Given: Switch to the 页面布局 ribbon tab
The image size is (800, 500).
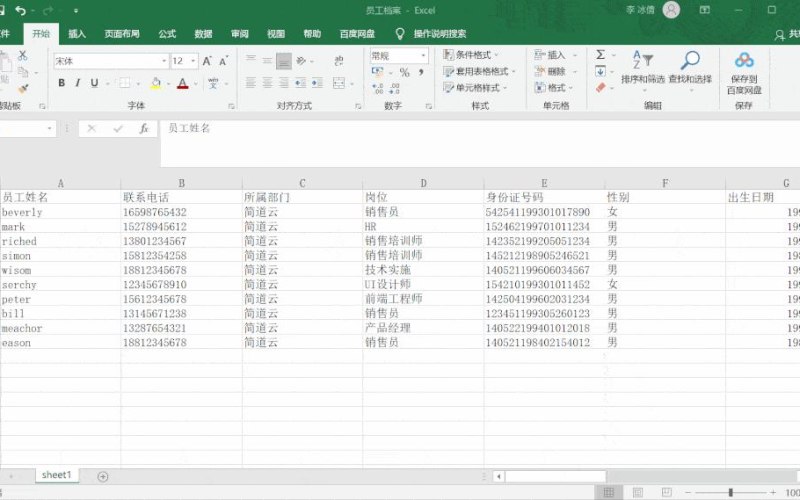Looking at the screenshot, I should click(122, 34).
